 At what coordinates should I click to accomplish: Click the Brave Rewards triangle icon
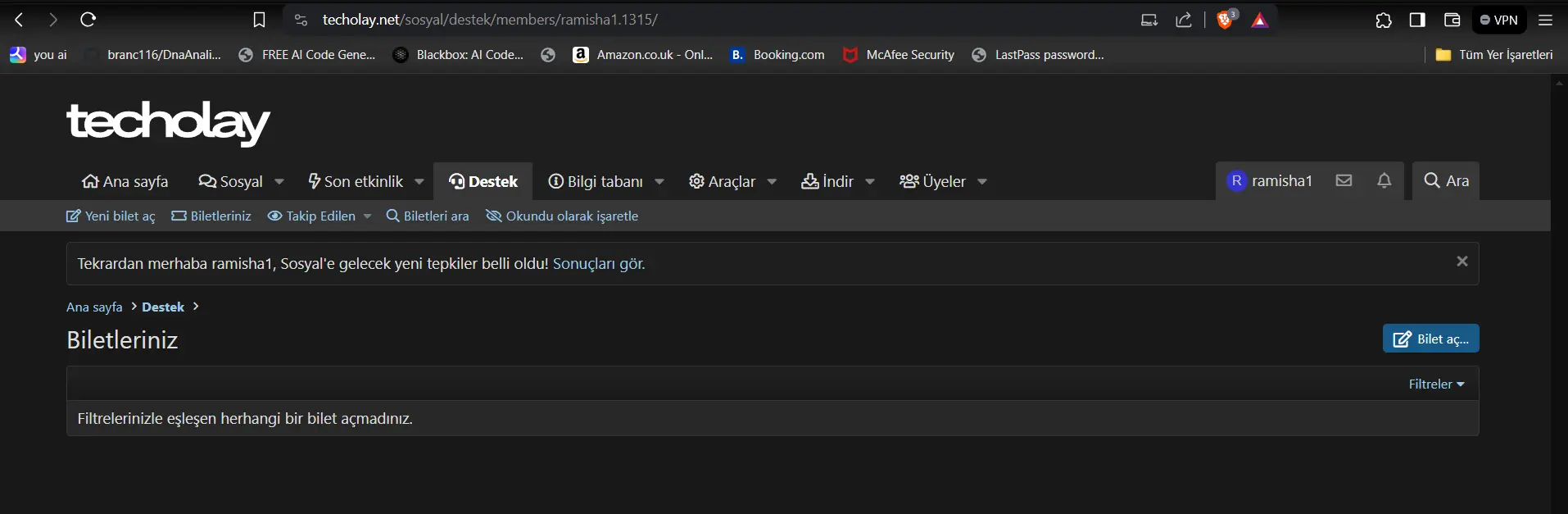coord(1260,20)
